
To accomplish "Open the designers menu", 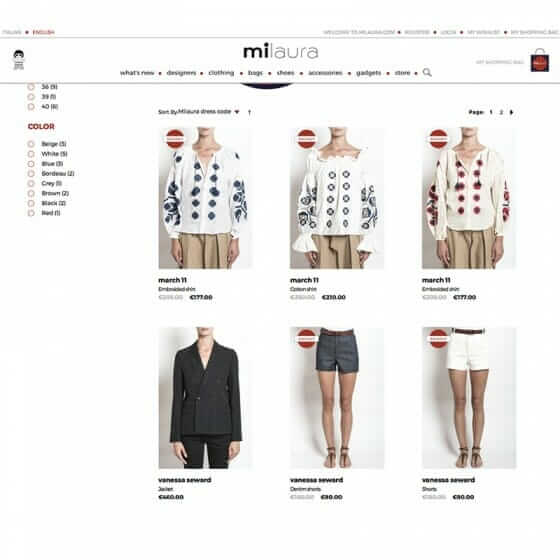I will pyautogui.click(x=181, y=73).
